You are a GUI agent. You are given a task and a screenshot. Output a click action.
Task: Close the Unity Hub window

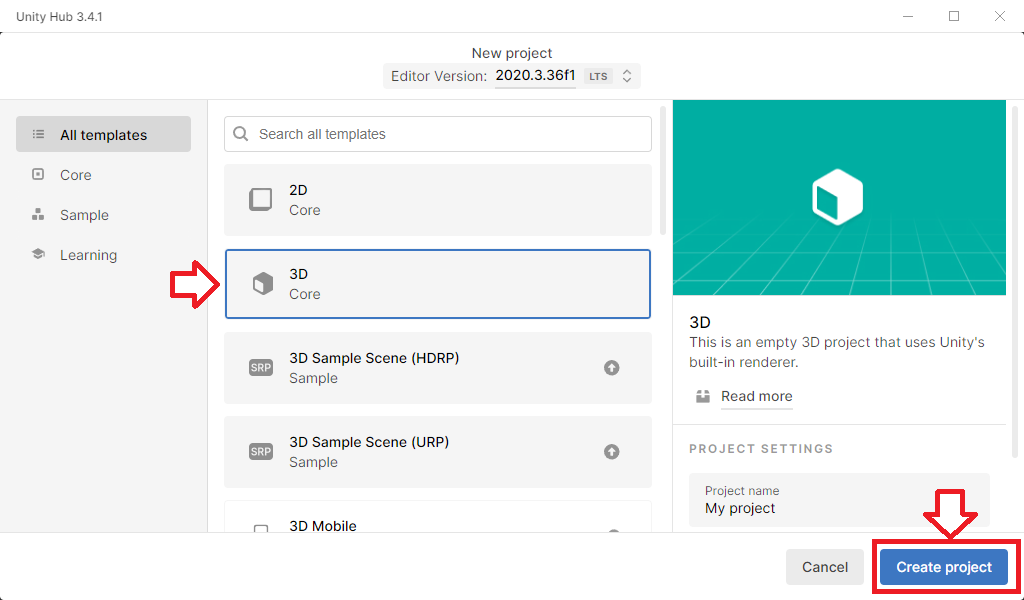click(999, 16)
